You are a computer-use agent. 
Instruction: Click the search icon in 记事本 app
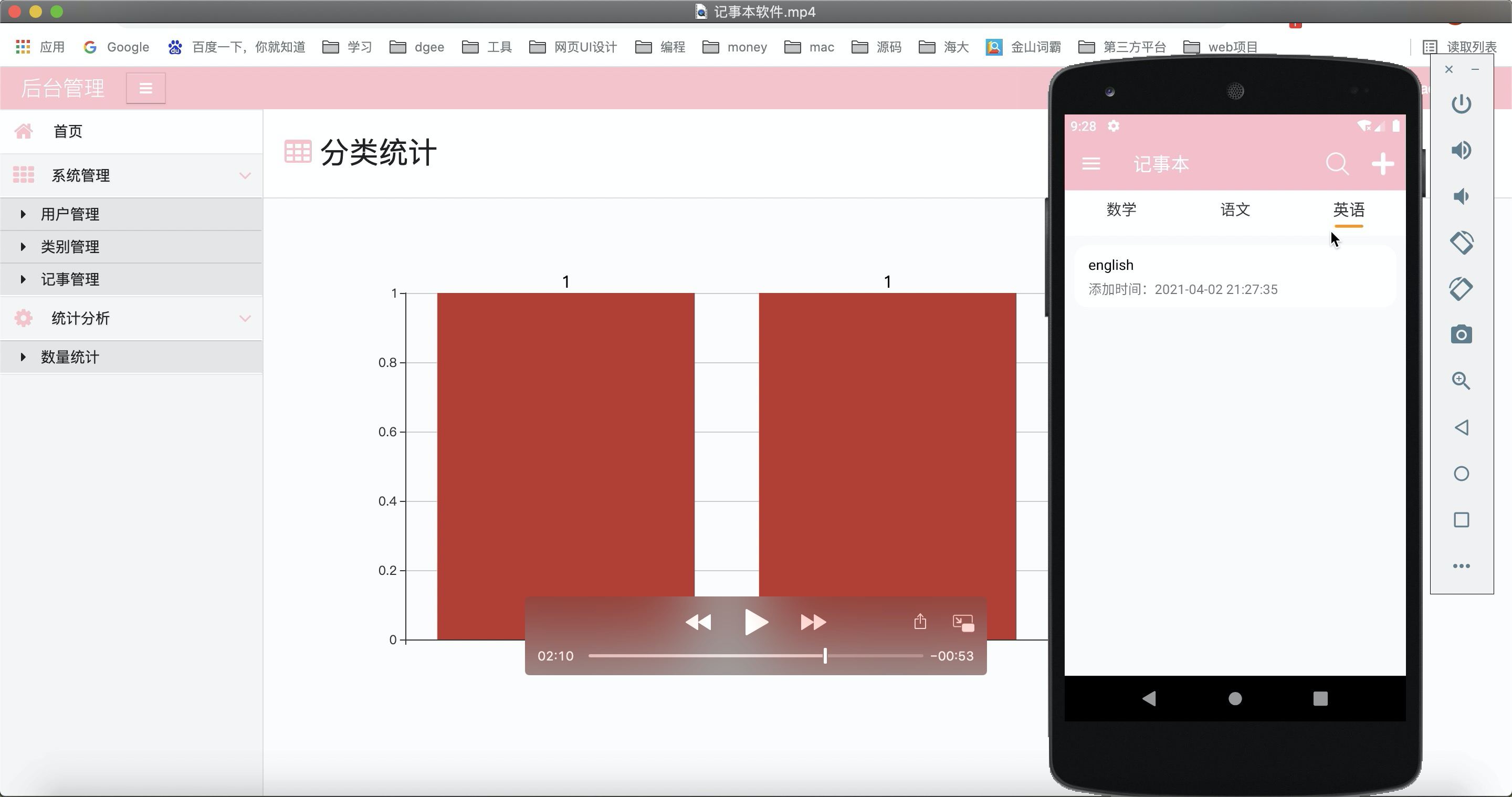pyautogui.click(x=1337, y=164)
